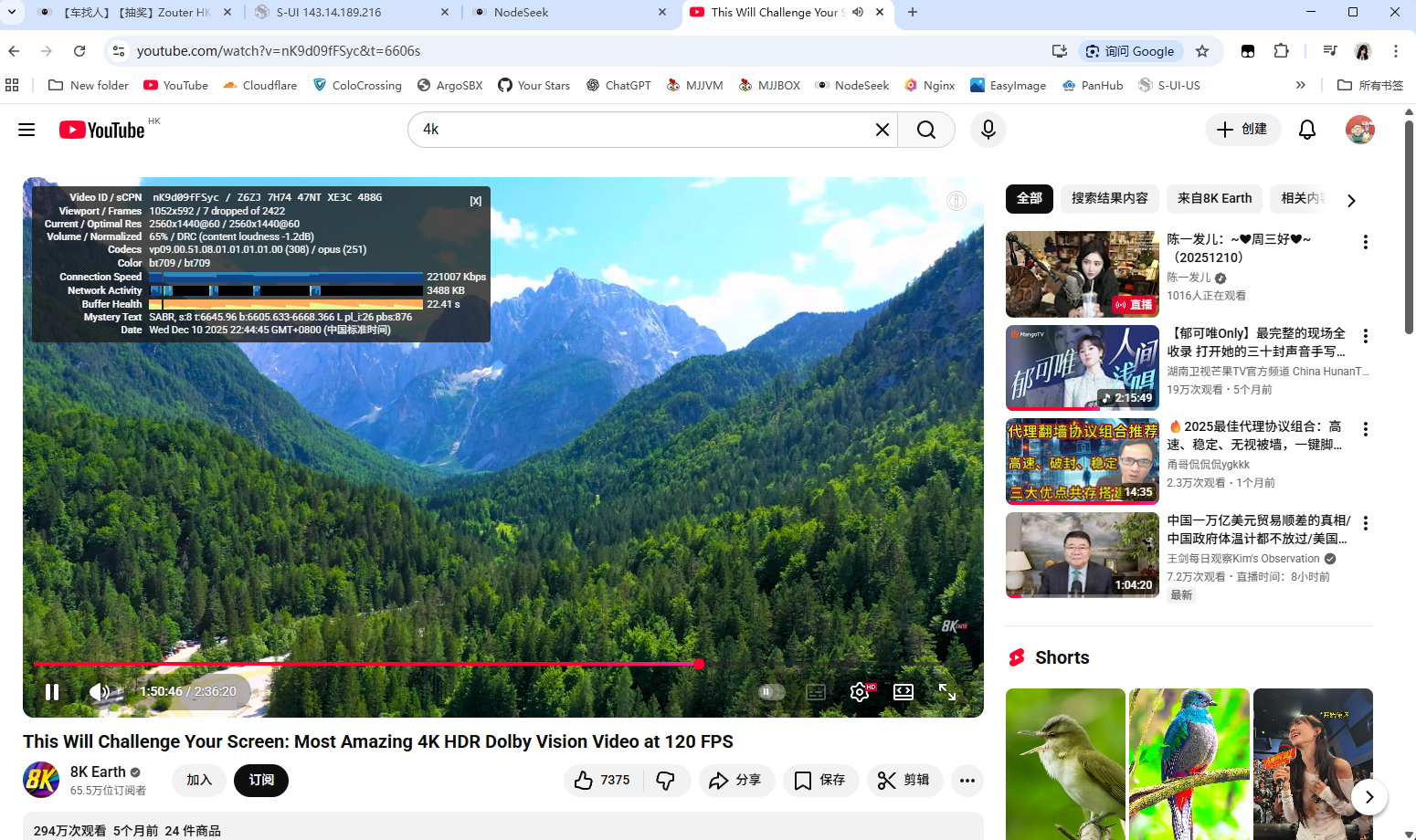
Task: Pause the video playback
Action: (52, 692)
